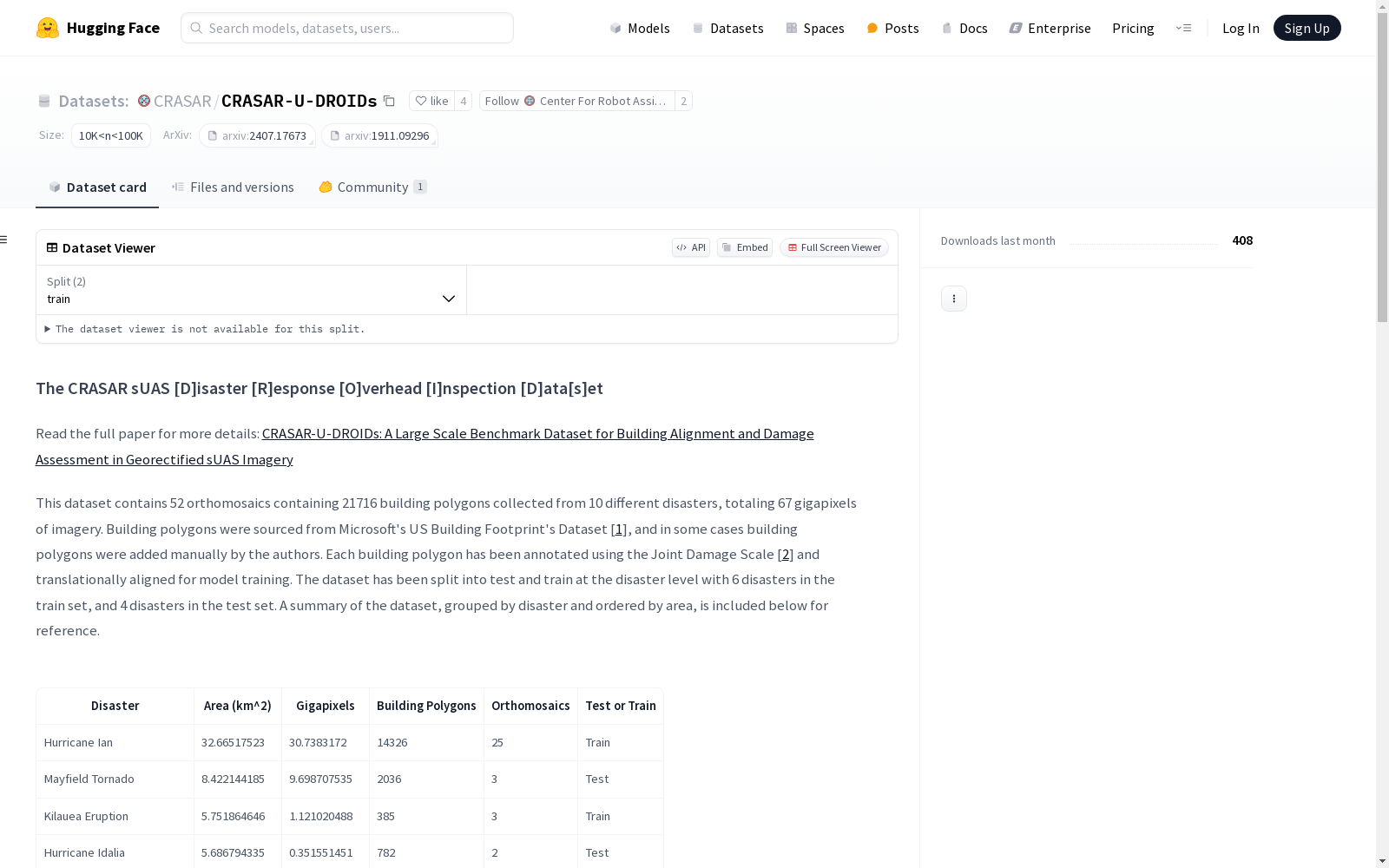Open arxiv:2407.17673 paper tag
This screenshot has width=1389, height=868.
pos(257,135)
